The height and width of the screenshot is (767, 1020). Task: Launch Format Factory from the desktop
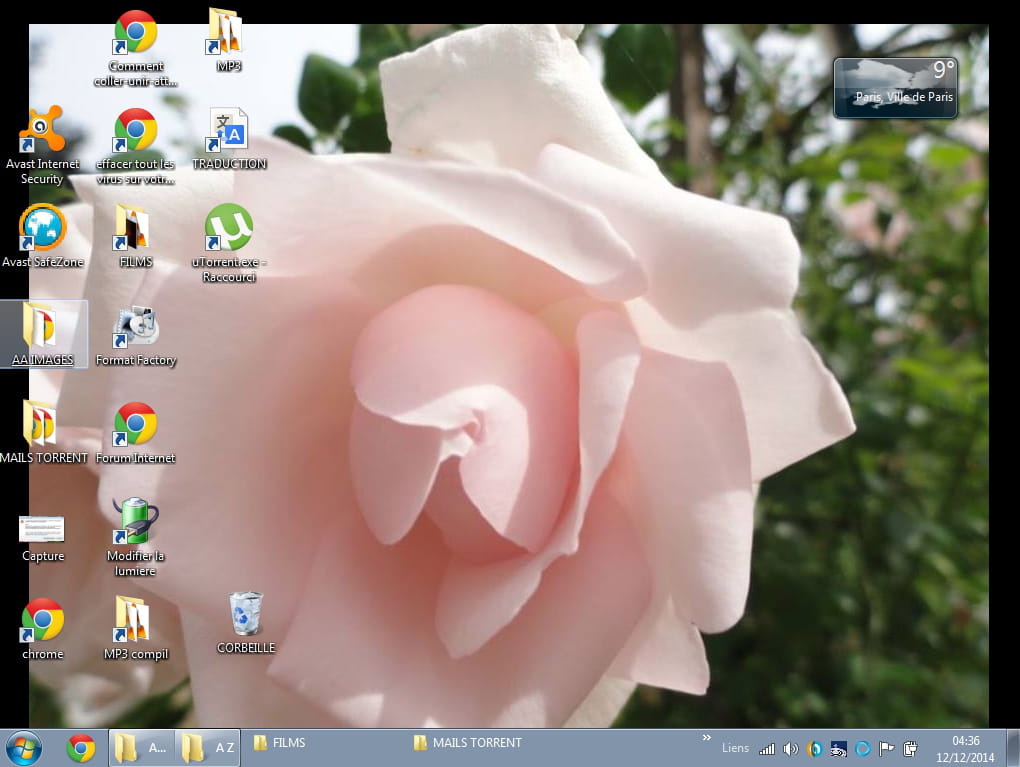(135, 327)
